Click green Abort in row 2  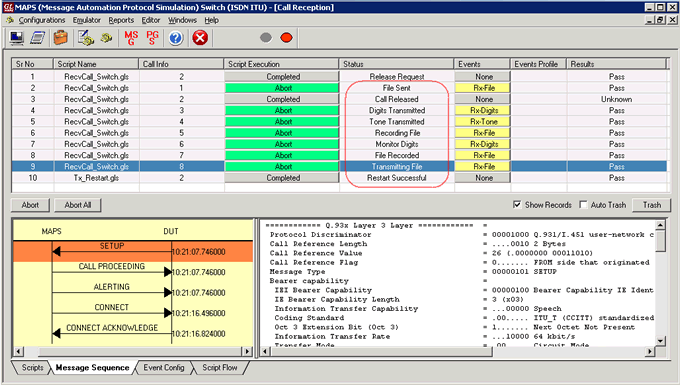coord(282,88)
